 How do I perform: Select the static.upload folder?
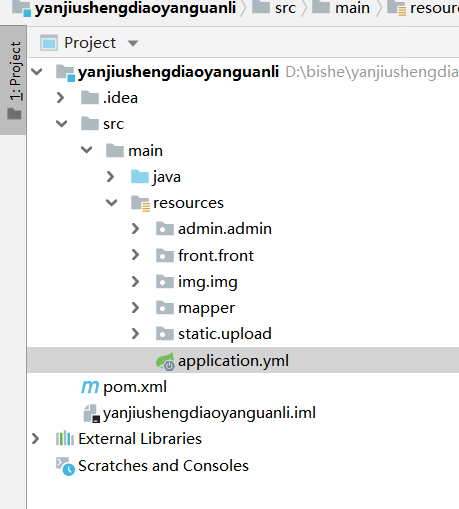pos(214,334)
